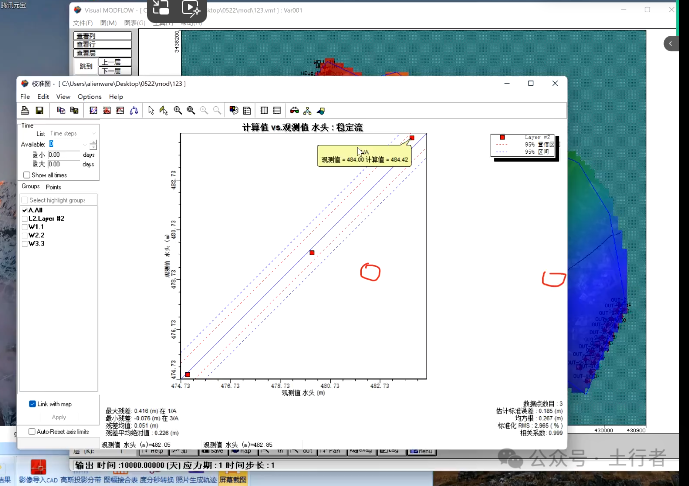Click the zoom out magnifier icon
Image resolution: width=689 pixels, height=486 pixels.
(191, 110)
